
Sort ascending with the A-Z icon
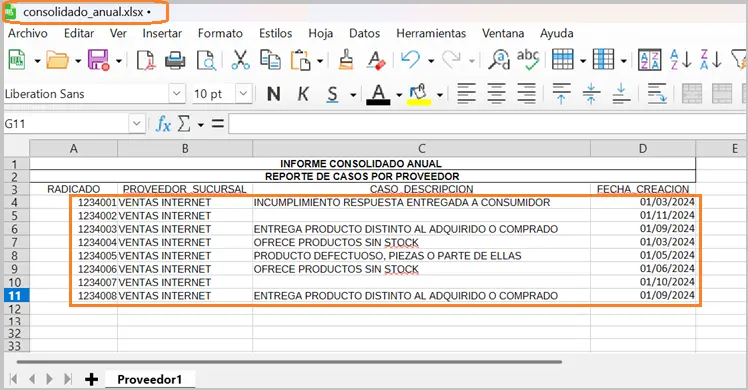pyautogui.click(x=680, y=60)
